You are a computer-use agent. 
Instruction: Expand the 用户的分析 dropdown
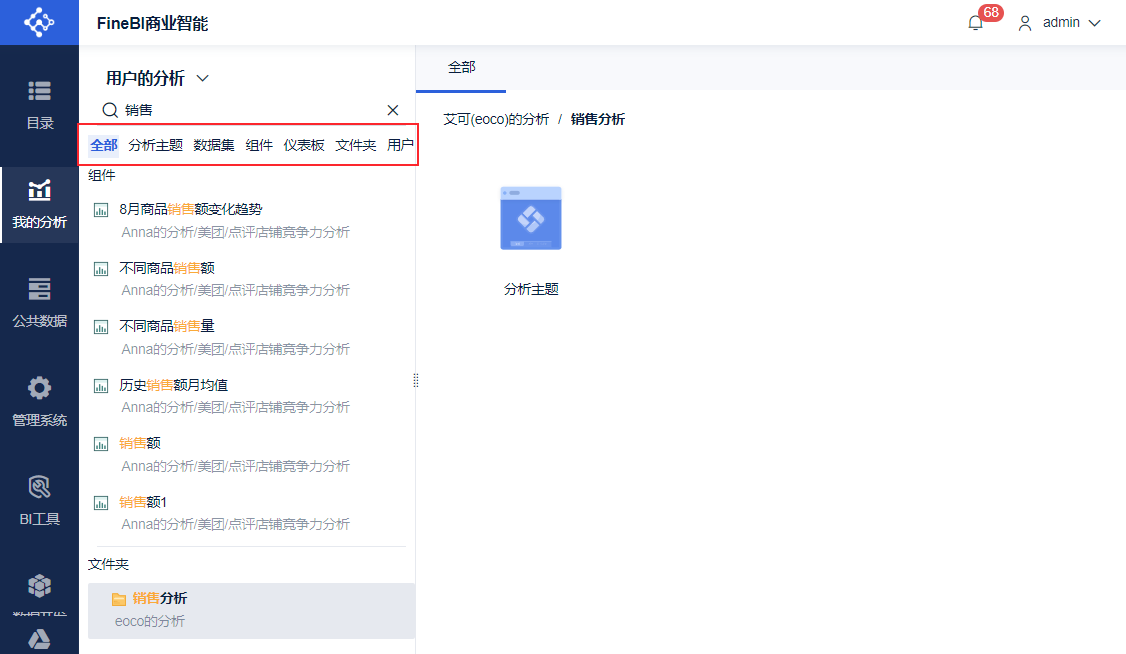tap(203, 78)
